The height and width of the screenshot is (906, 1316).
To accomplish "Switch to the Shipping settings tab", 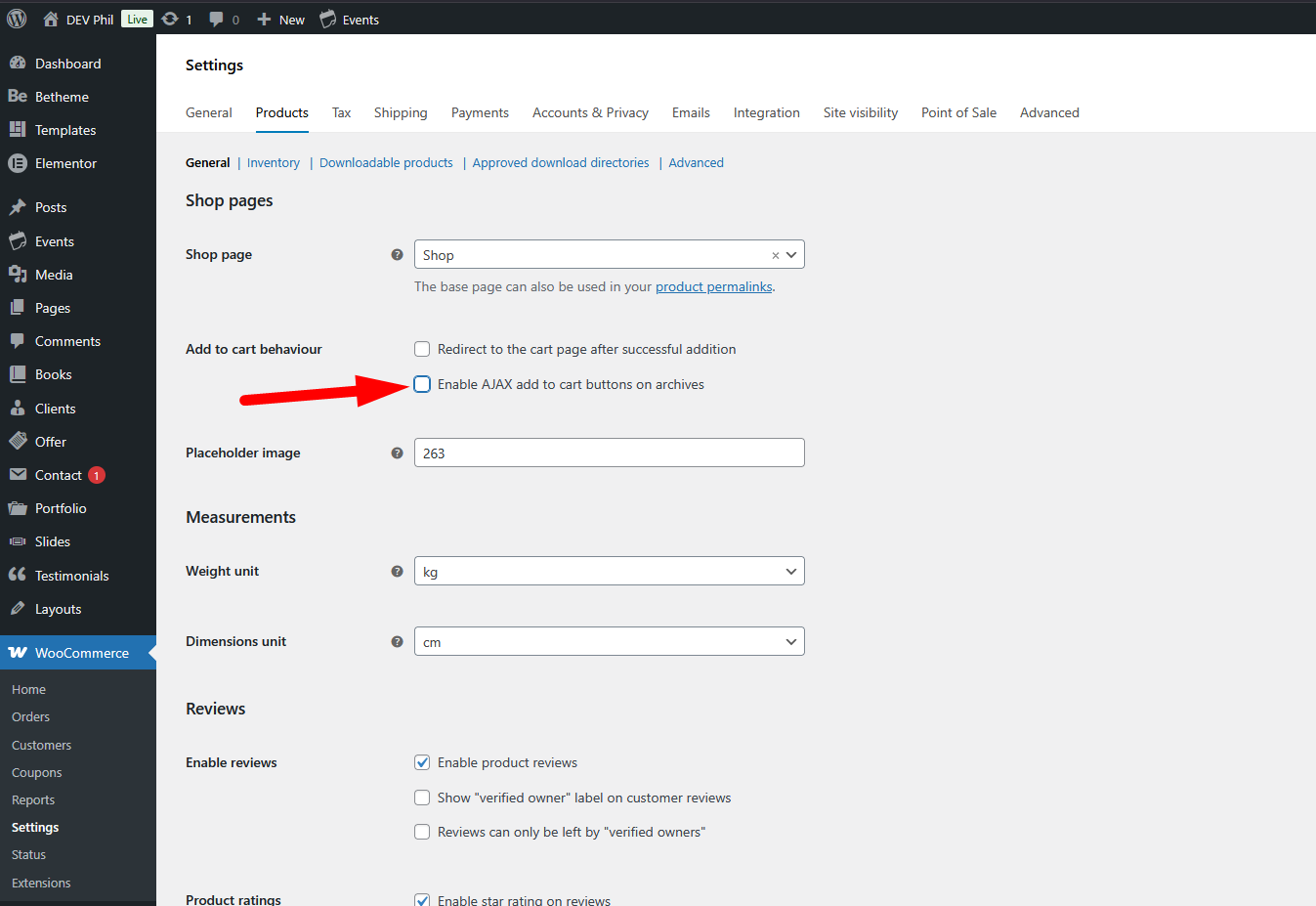I will 401,112.
